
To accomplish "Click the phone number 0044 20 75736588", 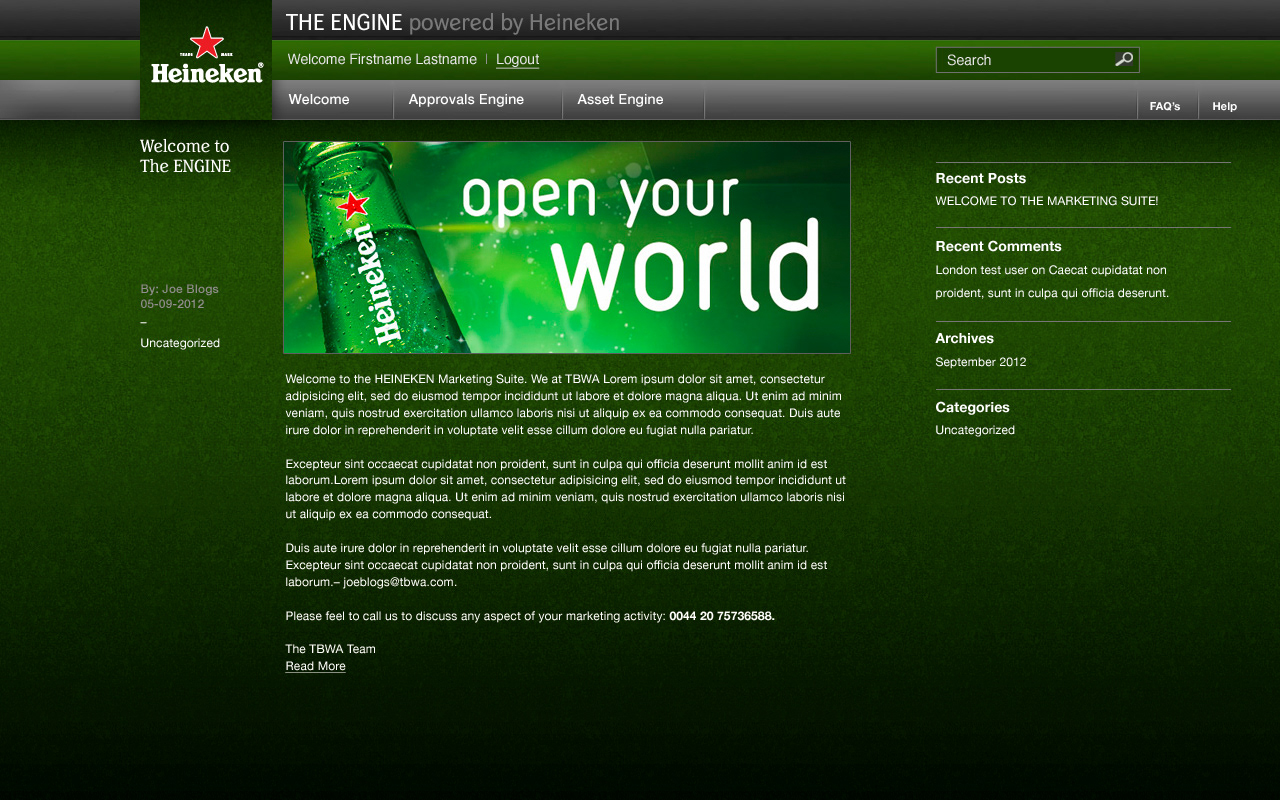I will pos(722,616).
